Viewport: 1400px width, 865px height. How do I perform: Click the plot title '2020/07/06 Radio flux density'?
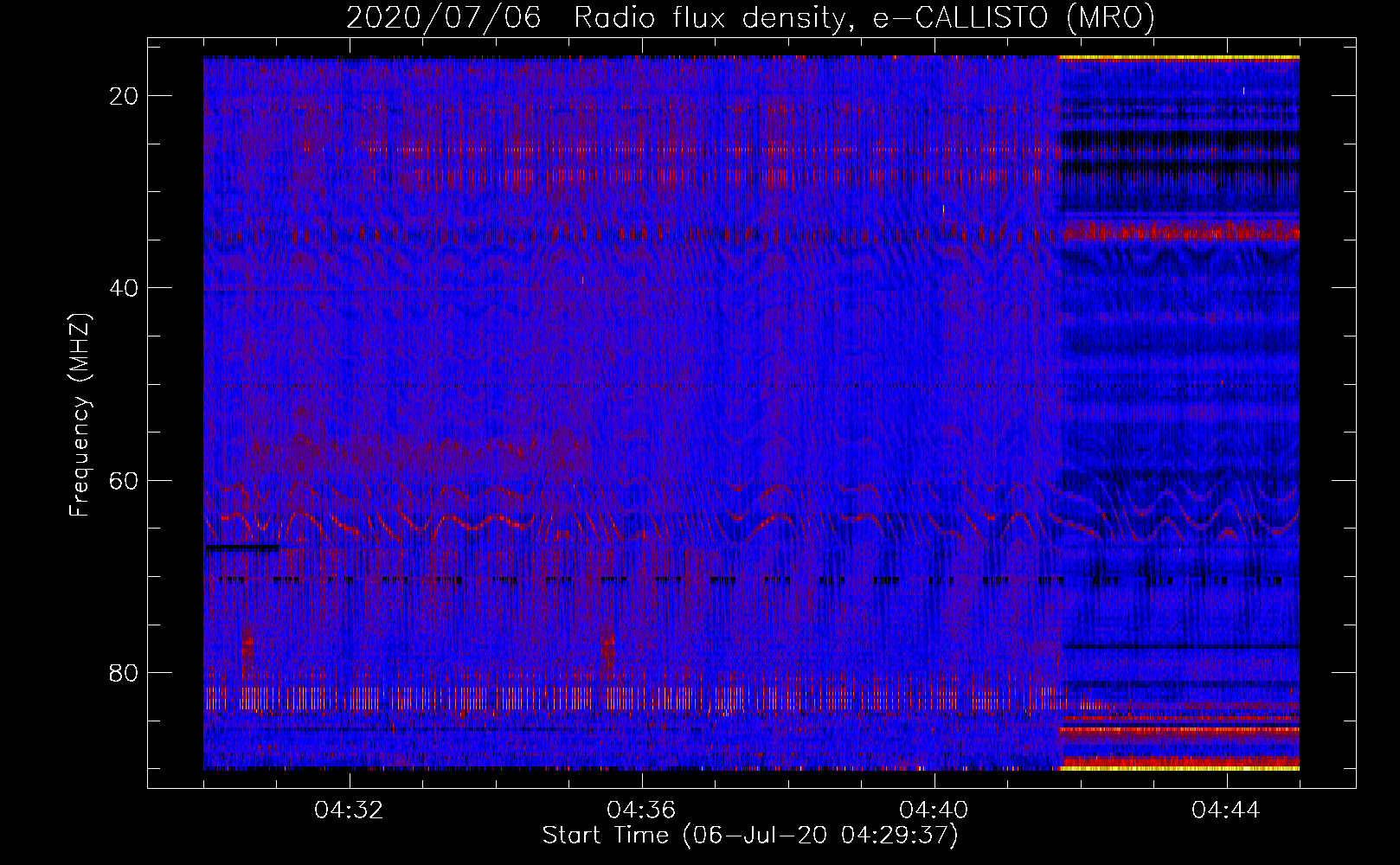click(x=750, y=17)
